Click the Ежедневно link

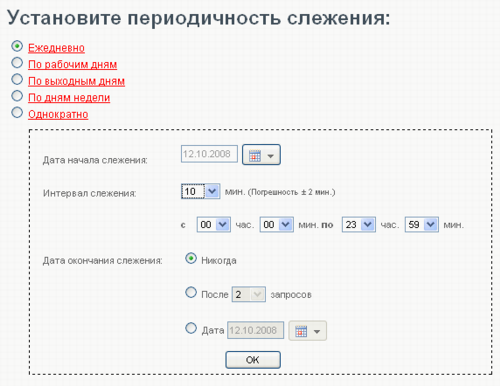(x=56, y=48)
